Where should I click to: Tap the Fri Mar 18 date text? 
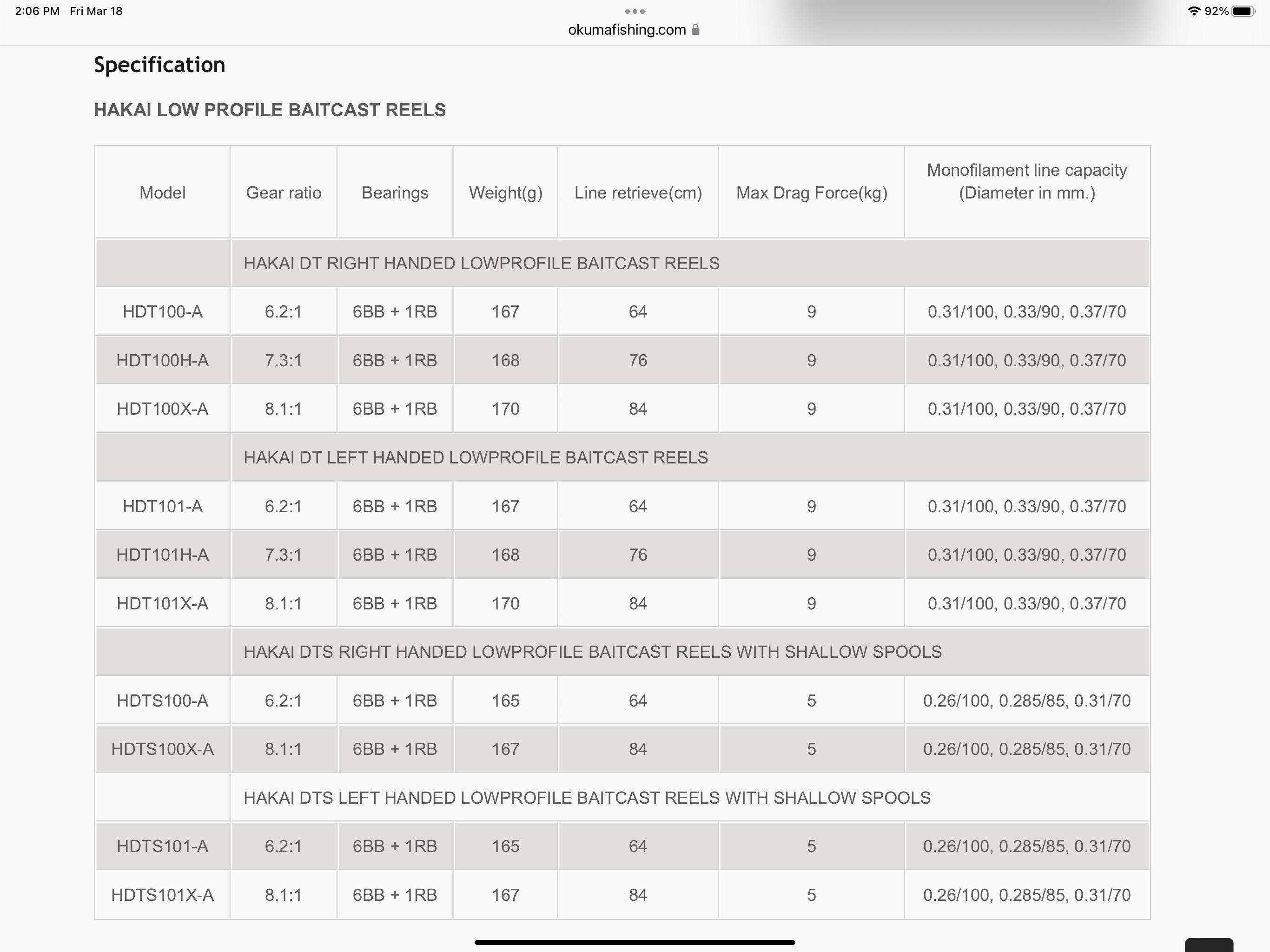click(96, 11)
